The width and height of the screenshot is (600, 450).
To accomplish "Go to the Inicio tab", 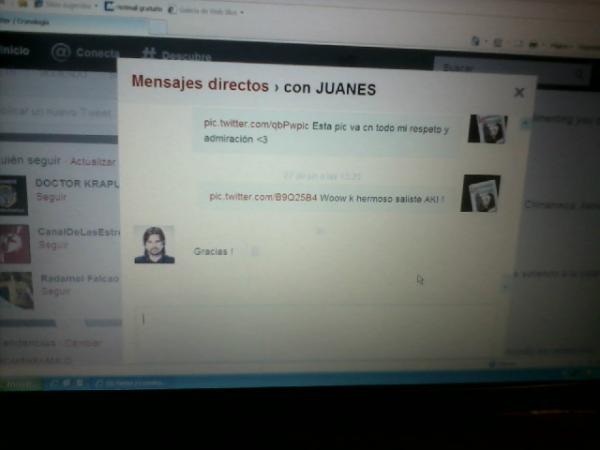I will [x=15, y=50].
